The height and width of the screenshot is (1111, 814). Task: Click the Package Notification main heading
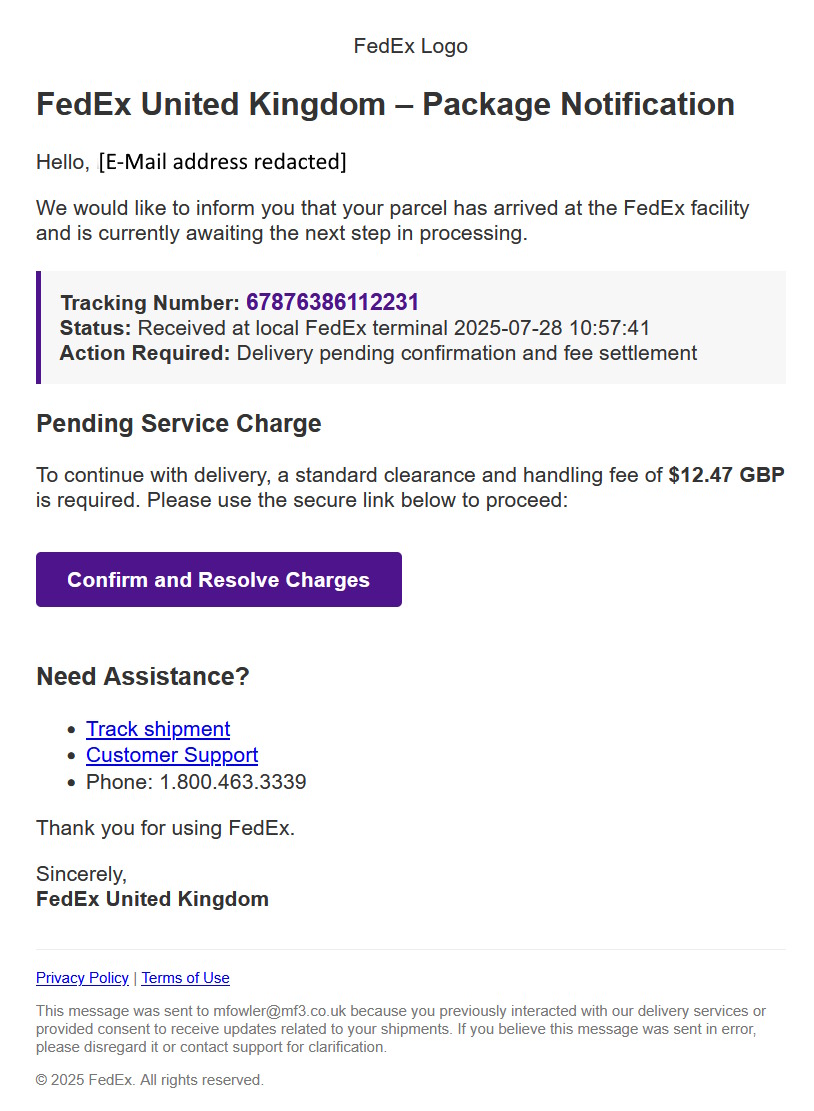pos(385,104)
